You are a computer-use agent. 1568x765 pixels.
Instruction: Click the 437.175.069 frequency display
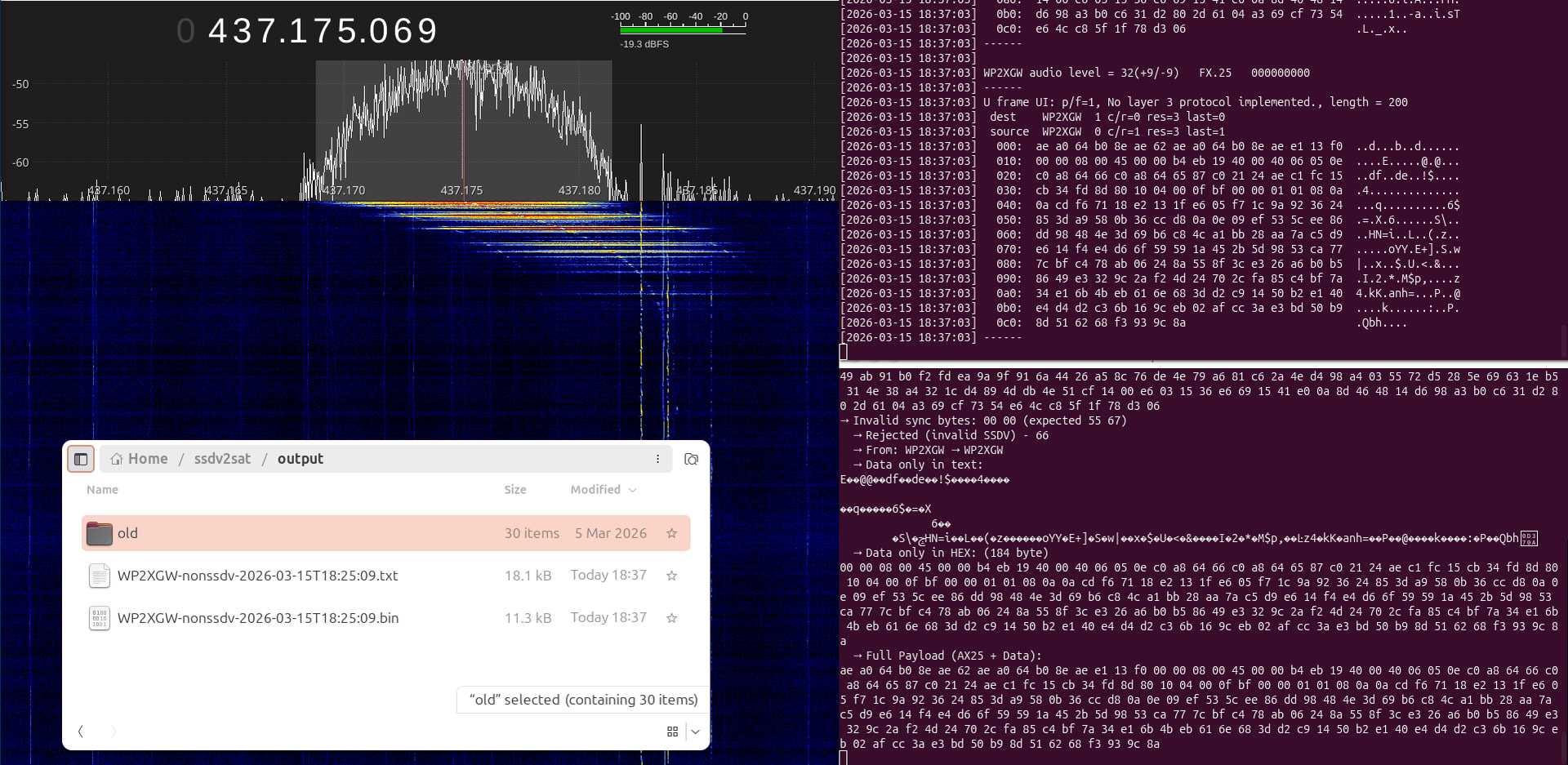[323, 31]
